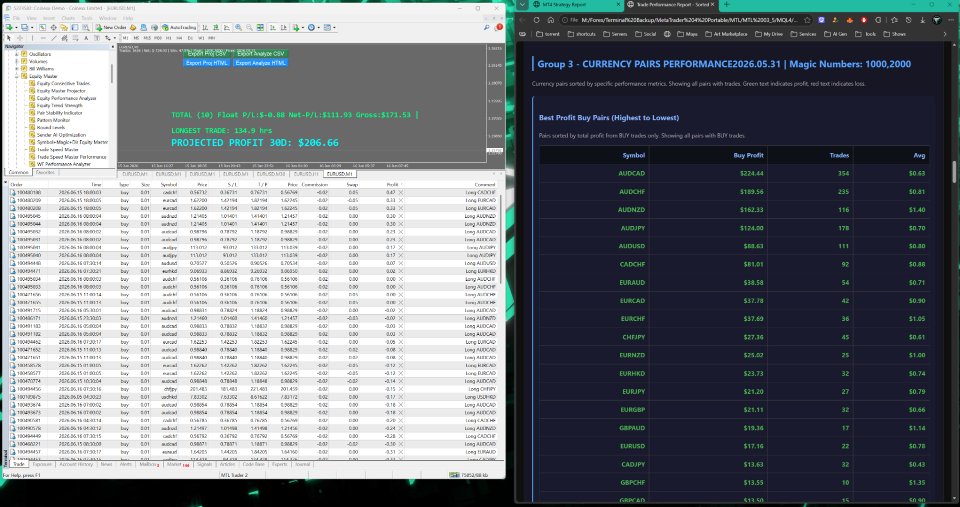Open the File menu in MetaTrader
This screenshot has height=507, width=960.
click(x=17, y=18)
